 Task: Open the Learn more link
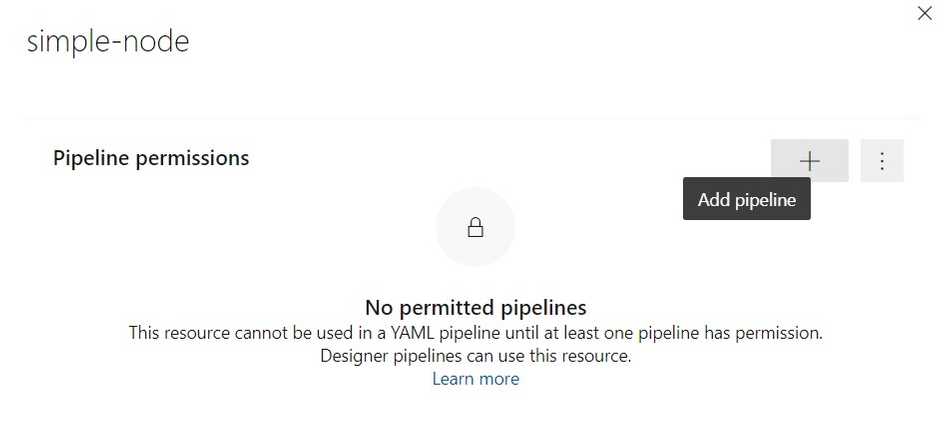(476, 379)
